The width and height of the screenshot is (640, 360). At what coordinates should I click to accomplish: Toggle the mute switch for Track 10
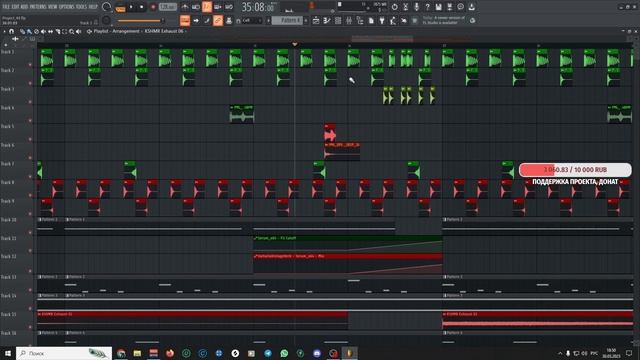click(x=30, y=232)
